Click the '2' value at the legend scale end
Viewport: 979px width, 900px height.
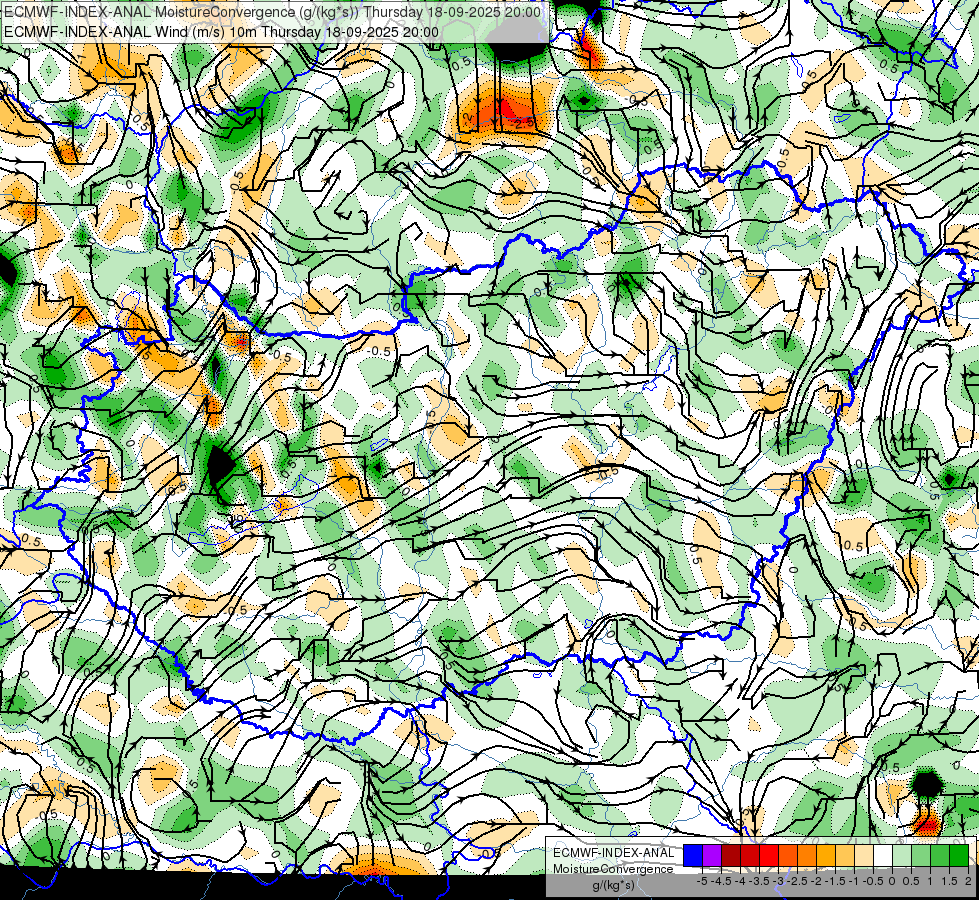(x=968, y=881)
